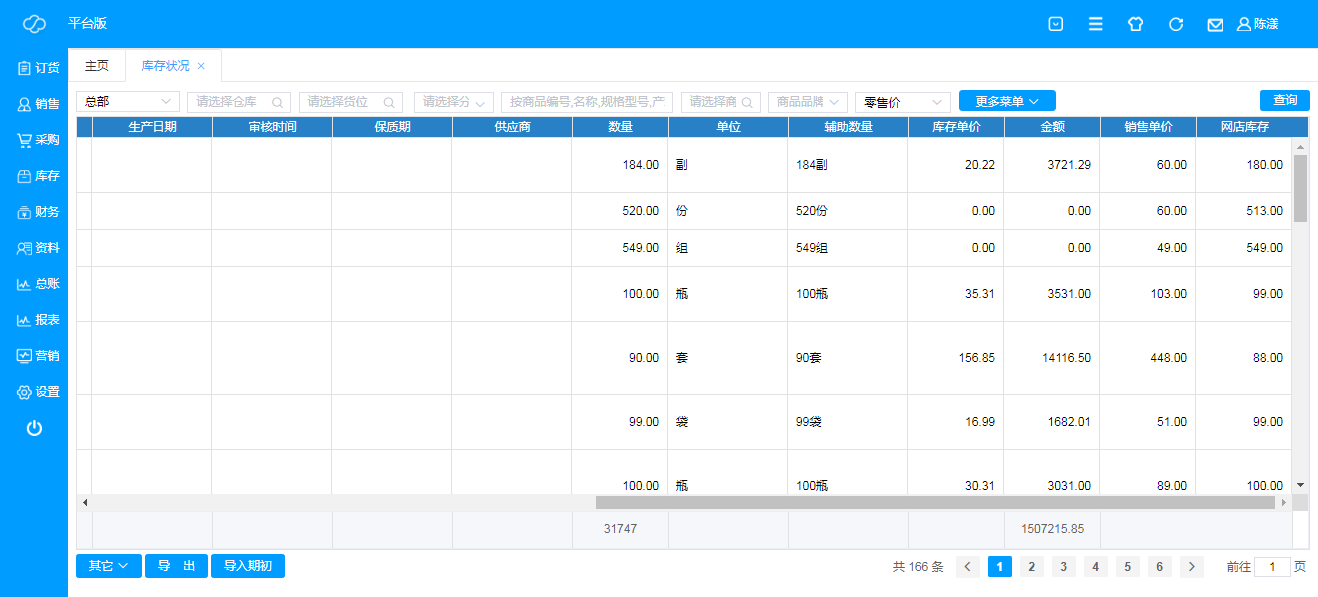Screen dimensions: 1318x597
Task: Go to page 4
Action: pos(1096,567)
